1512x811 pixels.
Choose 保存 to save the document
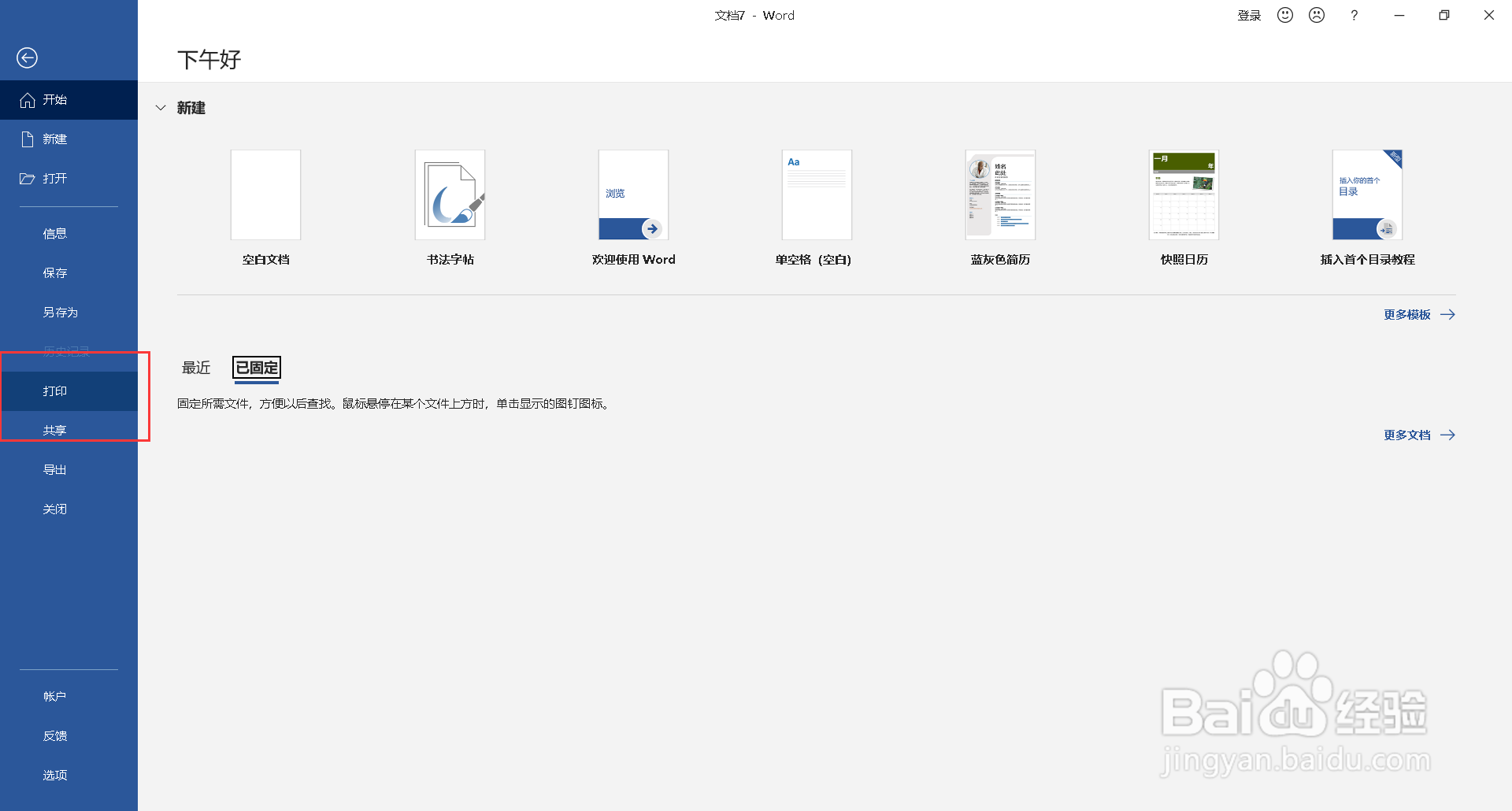[x=69, y=273]
